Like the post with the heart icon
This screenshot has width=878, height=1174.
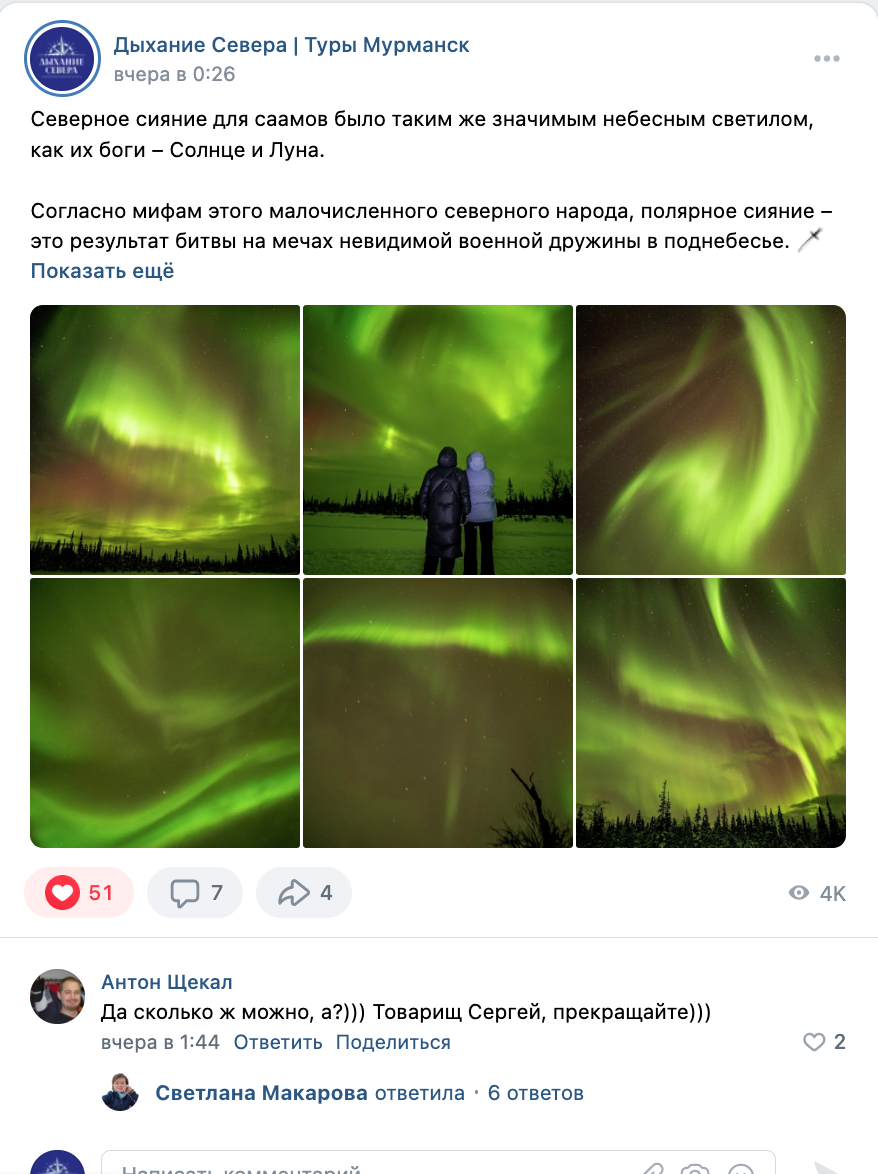click(62, 892)
